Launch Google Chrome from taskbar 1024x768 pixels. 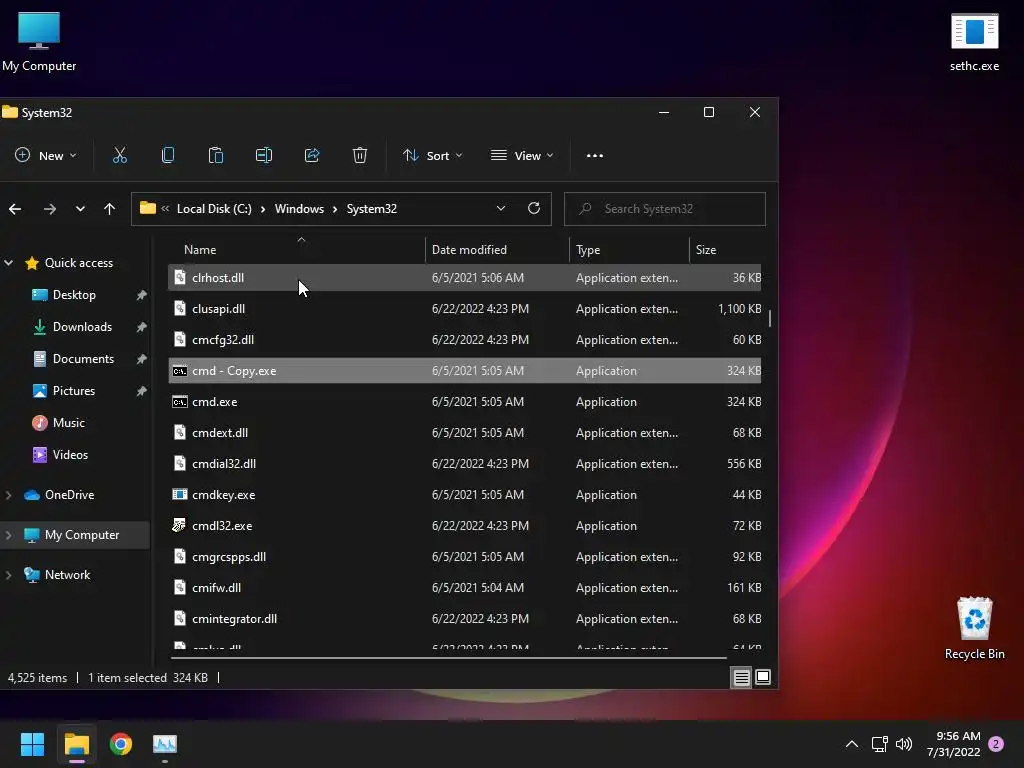click(x=121, y=744)
